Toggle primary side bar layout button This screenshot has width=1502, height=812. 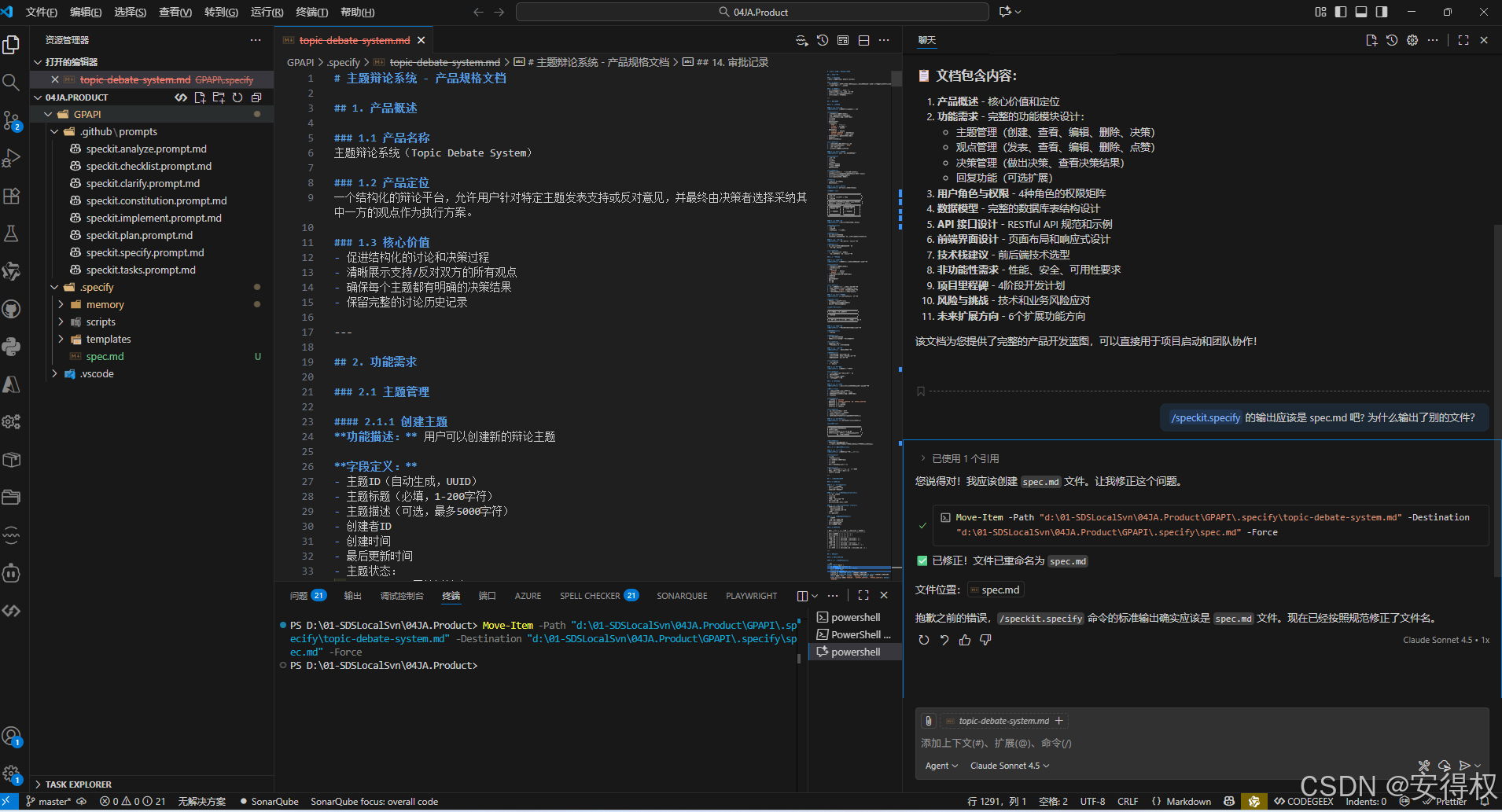point(1341,12)
